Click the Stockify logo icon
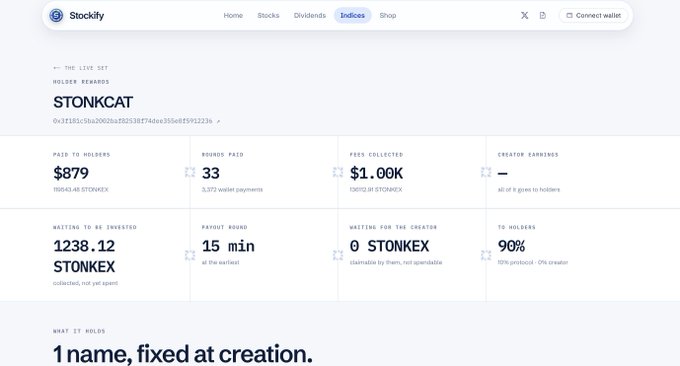 pos(56,16)
